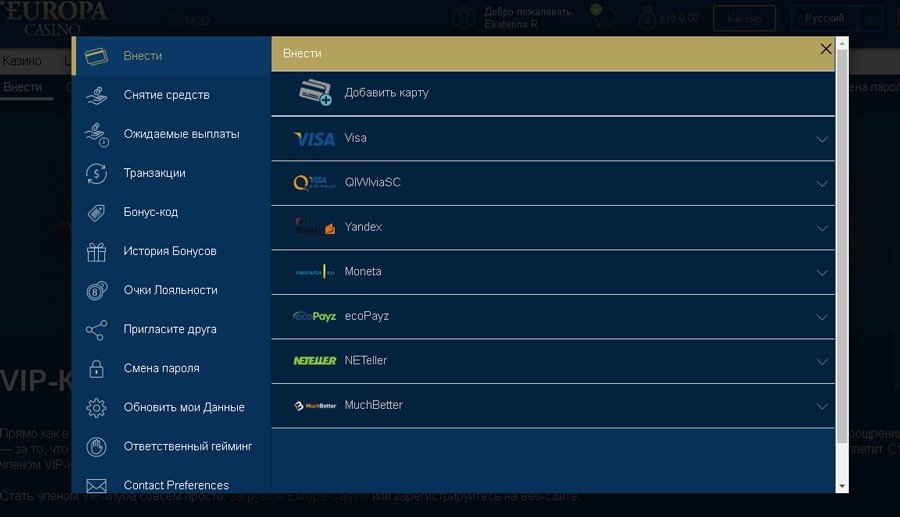Screen dimensions: 900x517
Task: Click the envelope icon for Contact Preferences
Action: click(96, 485)
